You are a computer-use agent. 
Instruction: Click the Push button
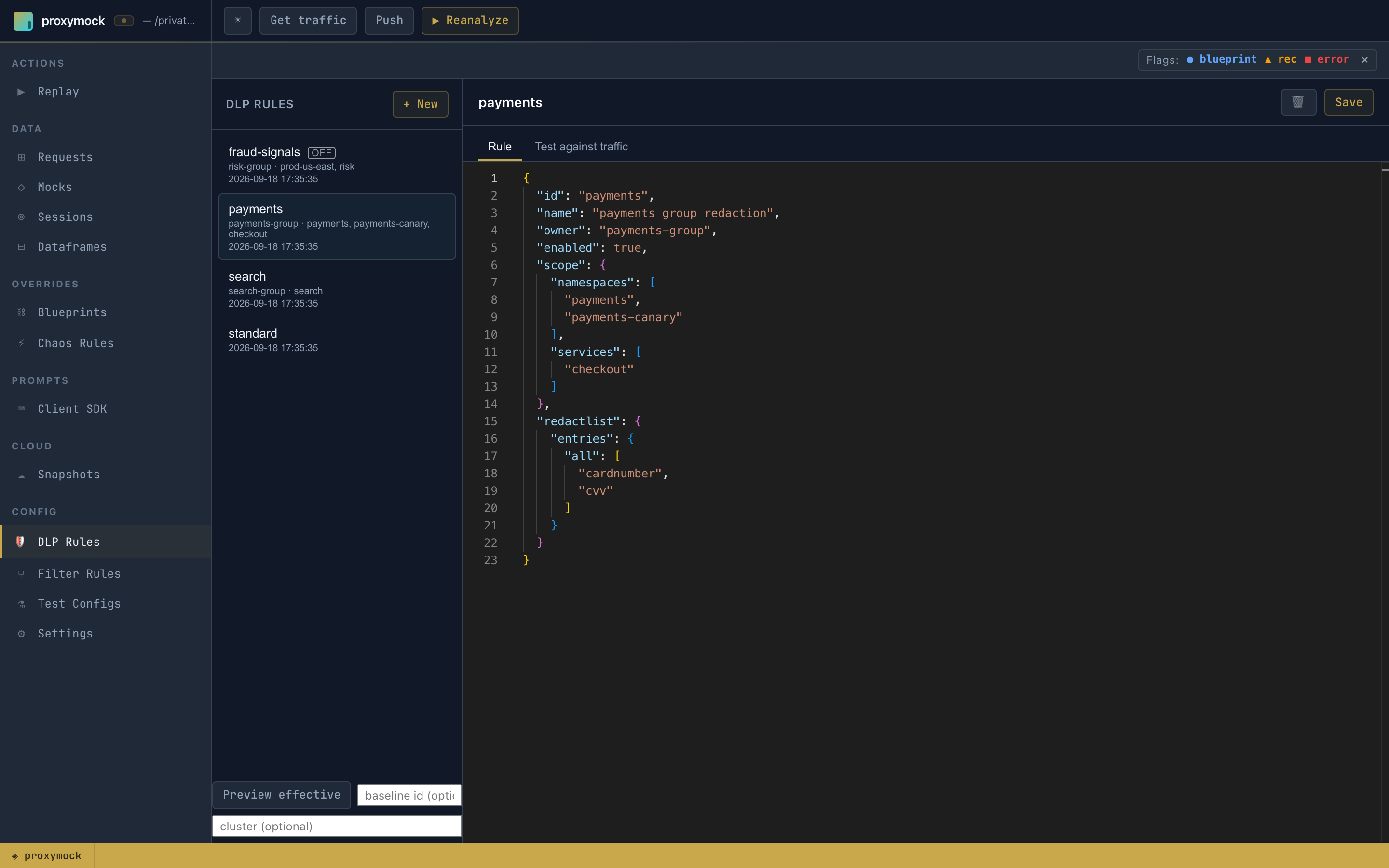tap(389, 21)
